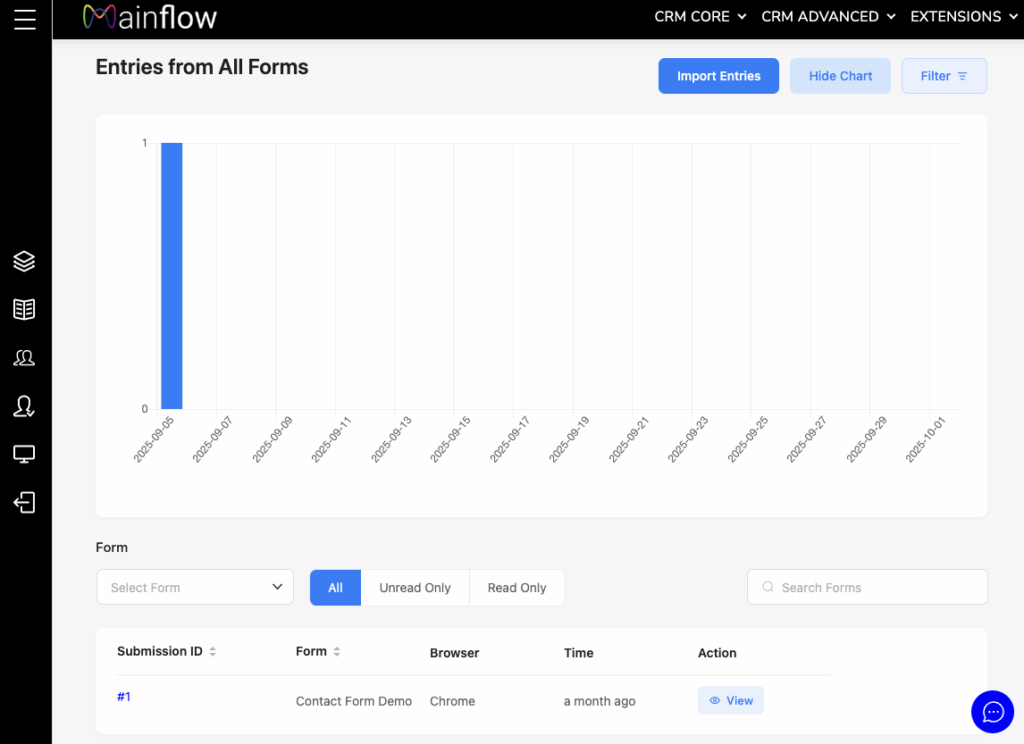Hide the chart with Hide Chart button
Image resolution: width=1024 pixels, height=744 pixels.
[x=840, y=76]
